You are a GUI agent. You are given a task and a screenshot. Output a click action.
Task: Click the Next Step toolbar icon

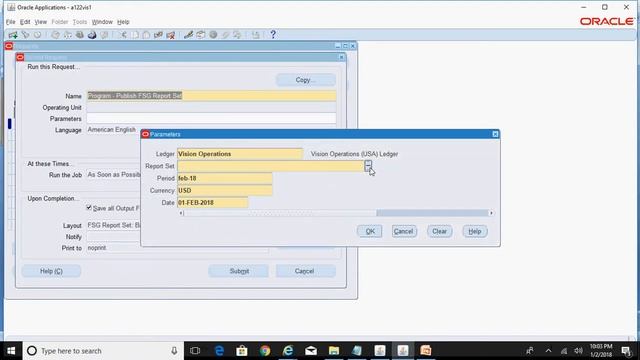click(68, 35)
